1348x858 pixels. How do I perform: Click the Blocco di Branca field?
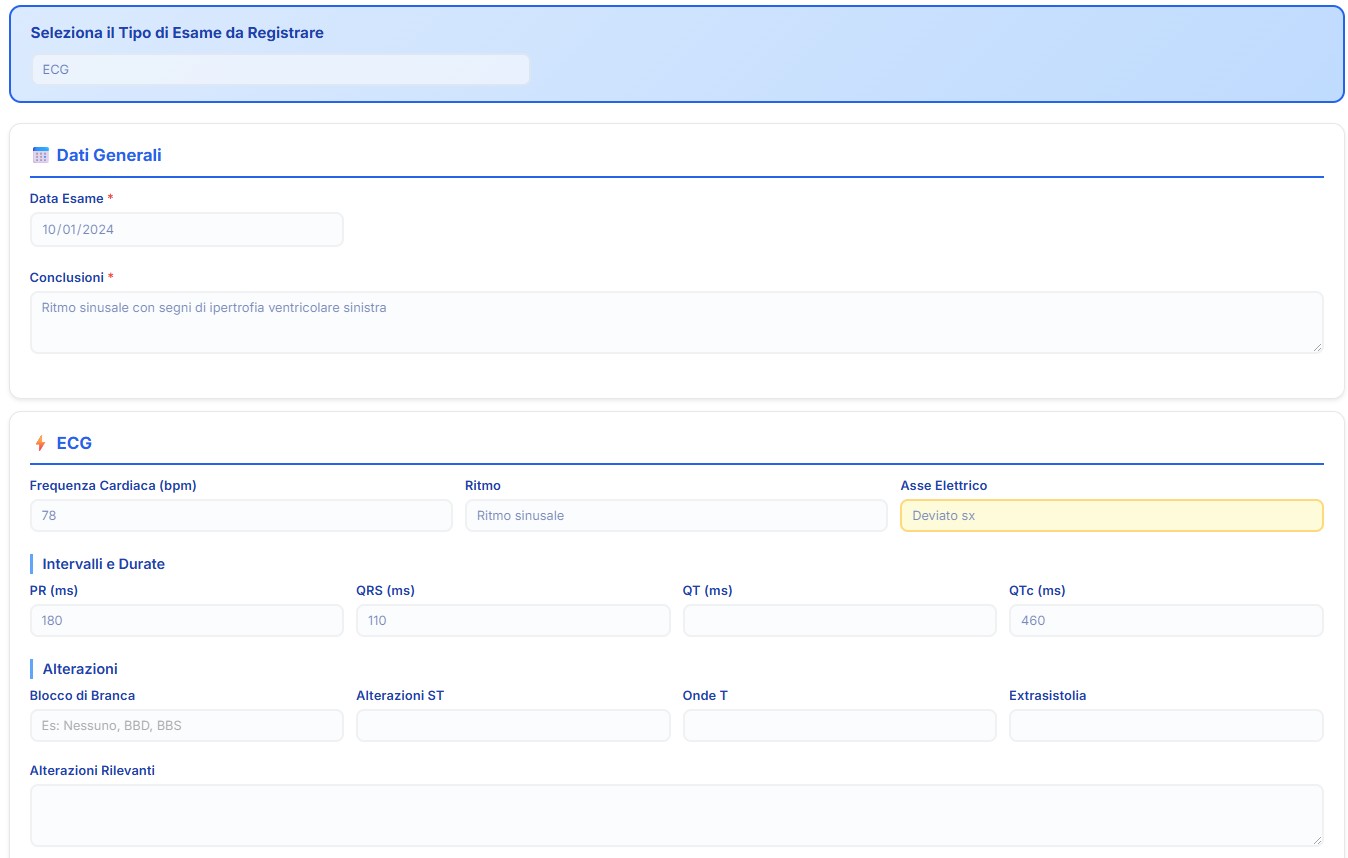186,725
